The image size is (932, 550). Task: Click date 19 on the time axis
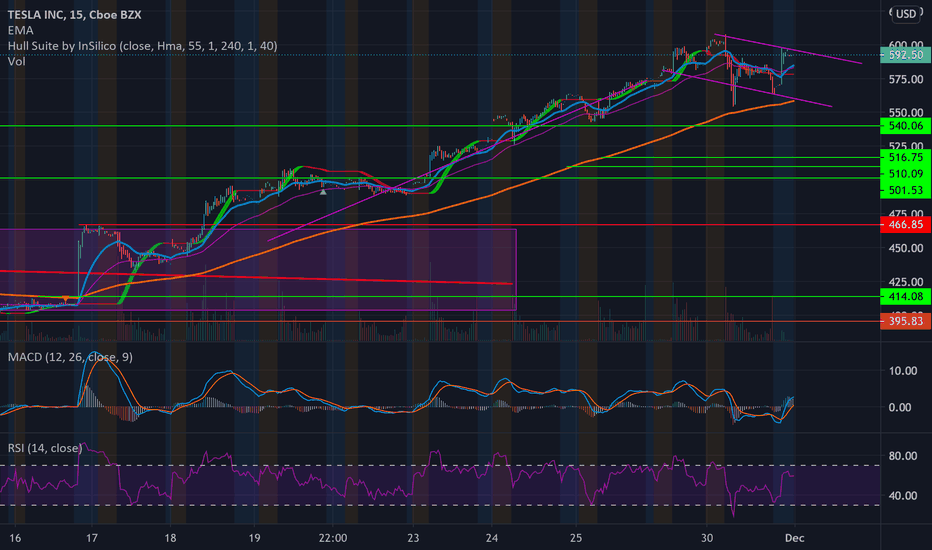(x=254, y=538)
